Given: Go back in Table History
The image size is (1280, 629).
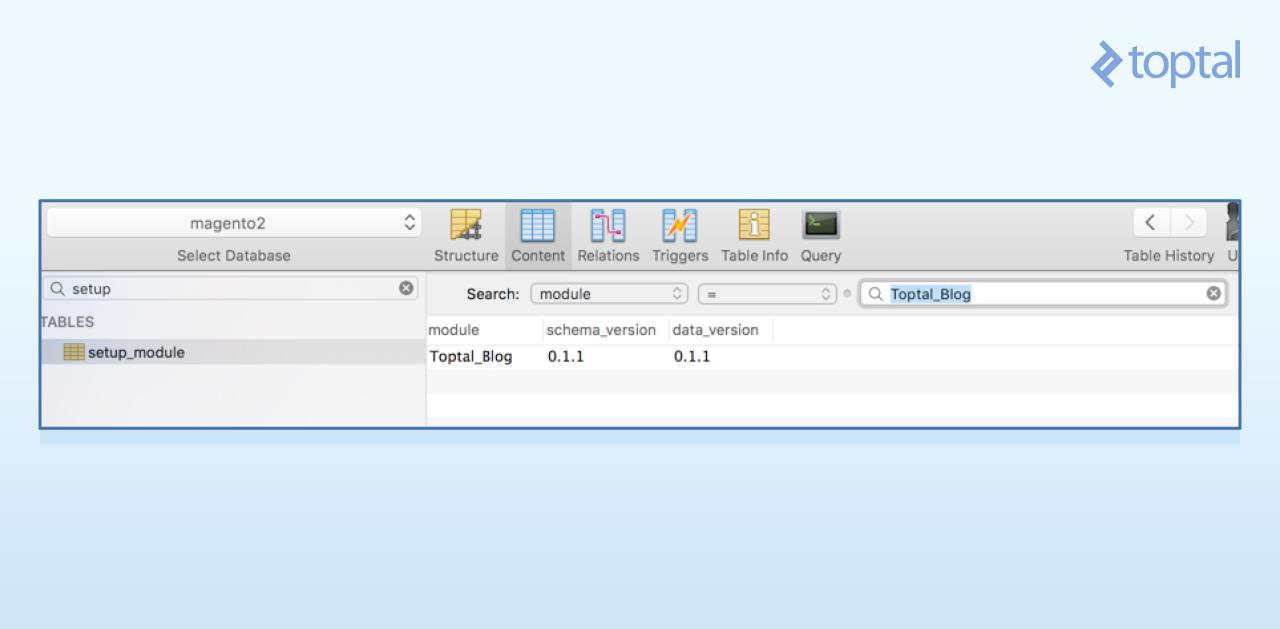Looking at the screenshot, I should click(x=1149, y=222).
